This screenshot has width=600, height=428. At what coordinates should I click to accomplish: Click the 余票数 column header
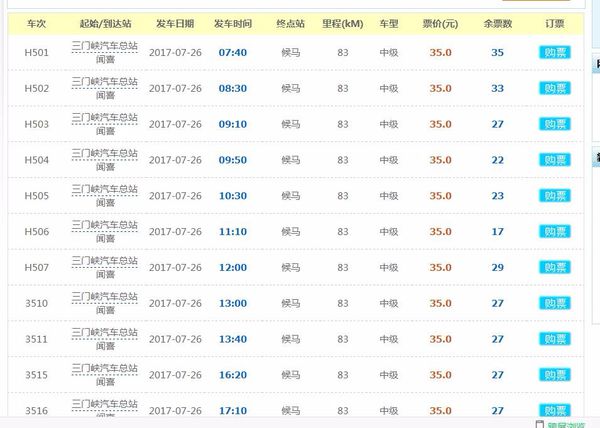[497, 23]
